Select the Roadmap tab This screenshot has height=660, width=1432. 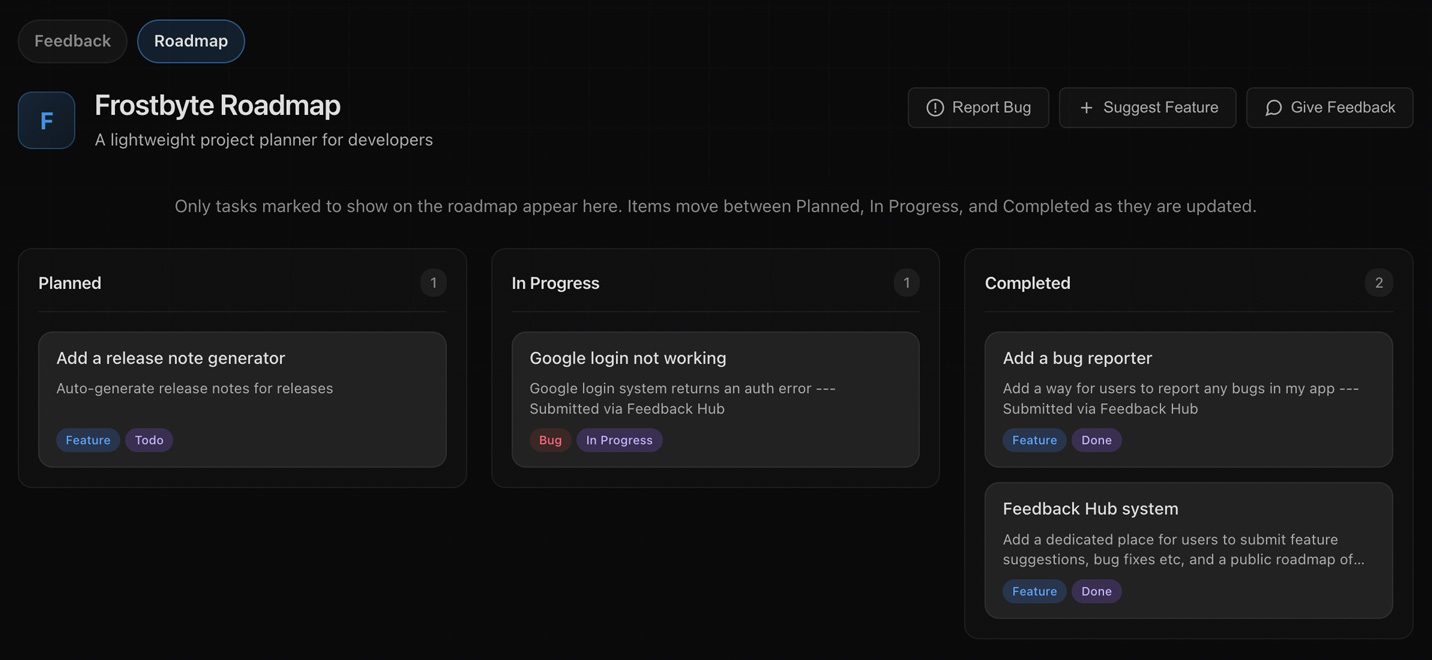pos(191,41)
